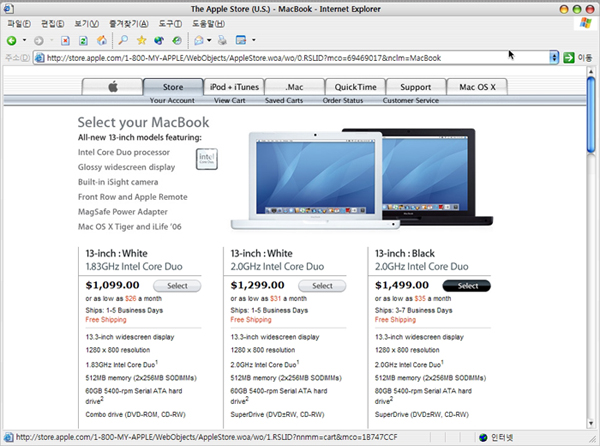Switch to the .Mac tab
Screen dimensions: 600x446
pyautogui.click(x=294, y=87)
